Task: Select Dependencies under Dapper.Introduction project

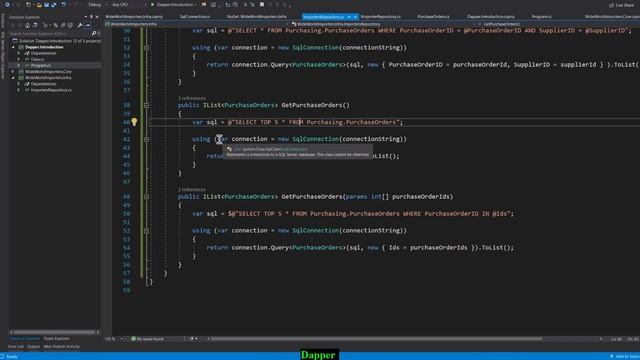Action: pyautogui.click(x=43, y=53)
